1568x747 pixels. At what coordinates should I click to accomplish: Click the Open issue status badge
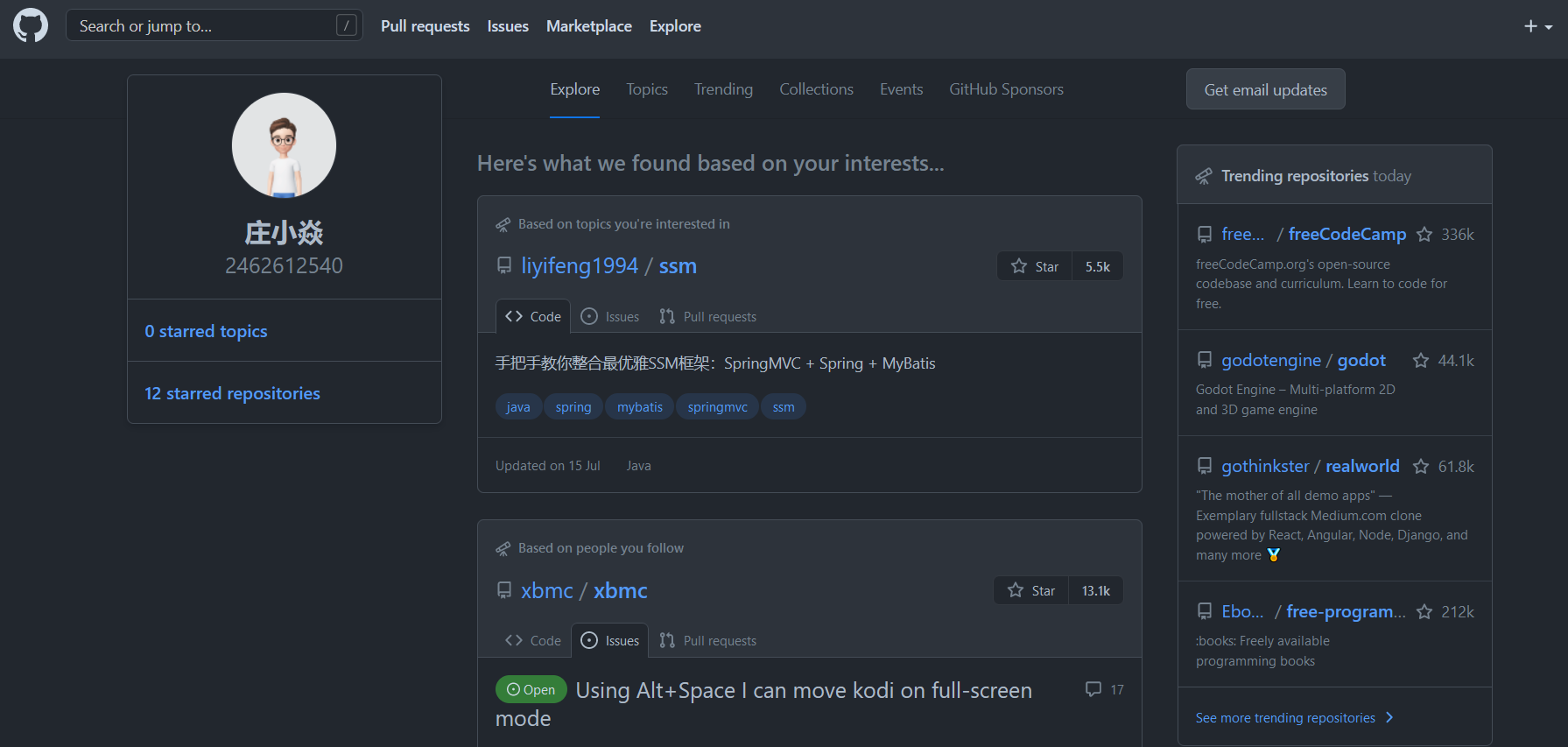click(x=531, y=689)
